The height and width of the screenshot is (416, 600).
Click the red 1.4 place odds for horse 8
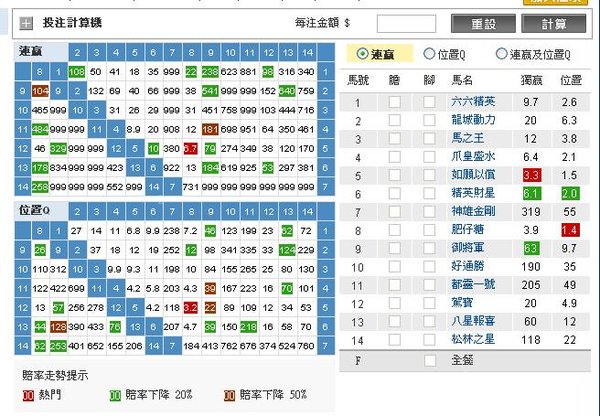(570, 230)
